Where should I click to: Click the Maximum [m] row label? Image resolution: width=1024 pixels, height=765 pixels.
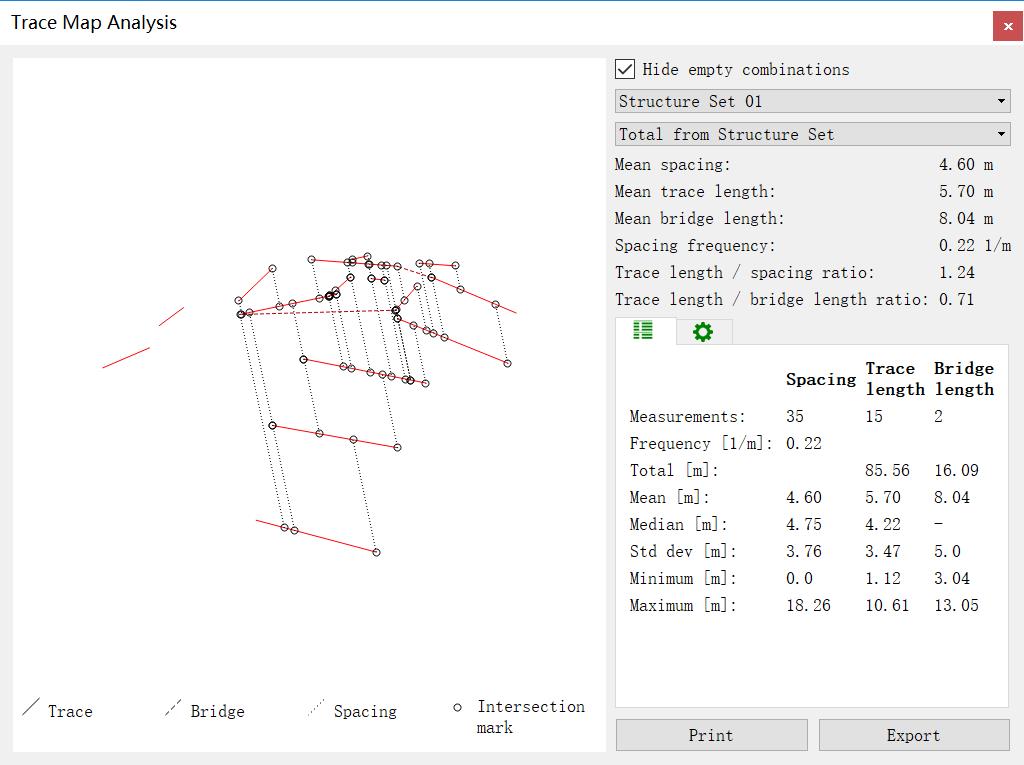(x=682, y=605)
